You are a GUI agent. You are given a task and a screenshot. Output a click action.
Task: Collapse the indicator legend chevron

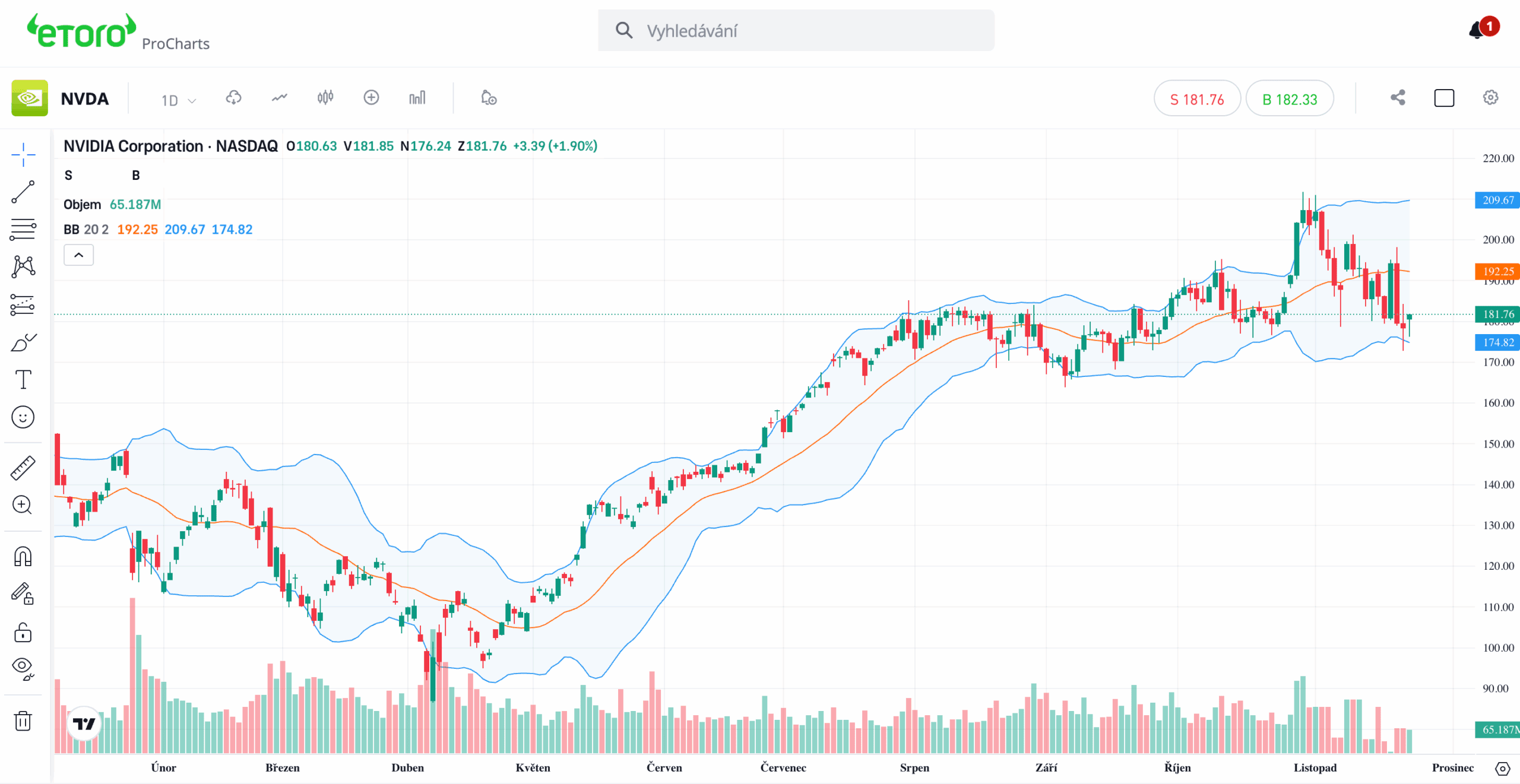coord(78,255)
